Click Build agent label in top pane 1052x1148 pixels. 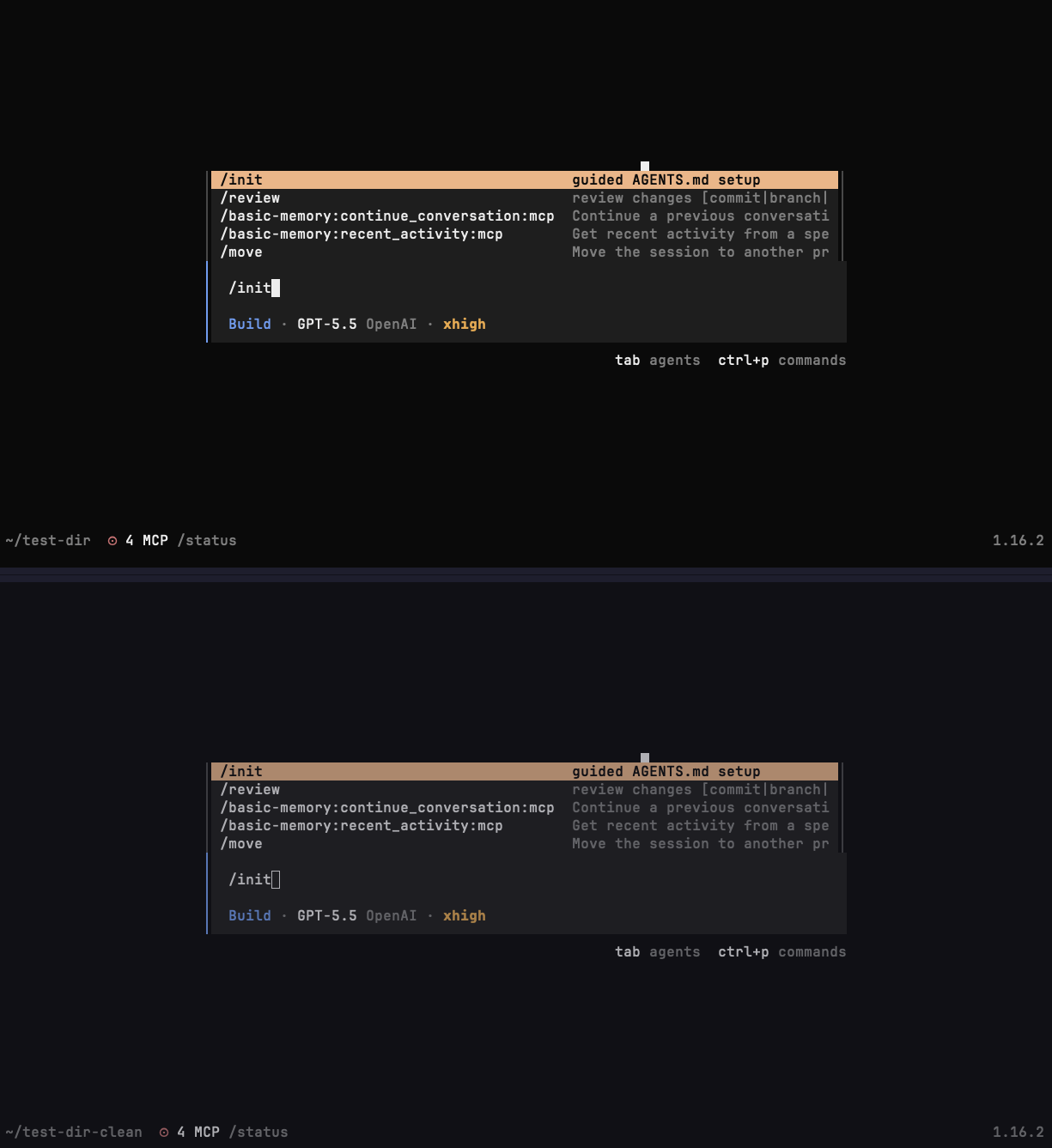(250, 324)
